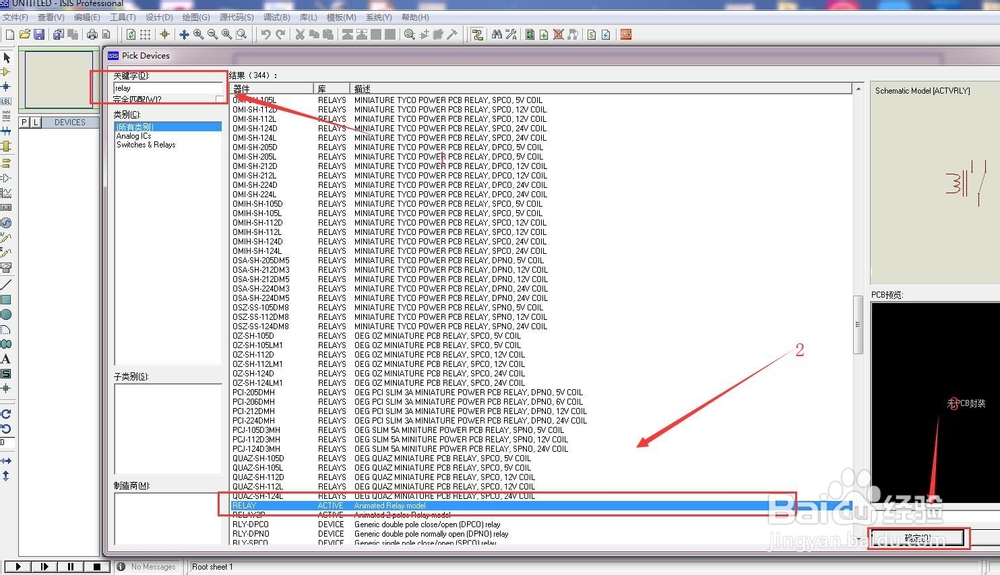Image resolution: width=1000 pixels, height=575 pixels.
Task: Toggle wire auto-router icon
Action: point(477,34)
